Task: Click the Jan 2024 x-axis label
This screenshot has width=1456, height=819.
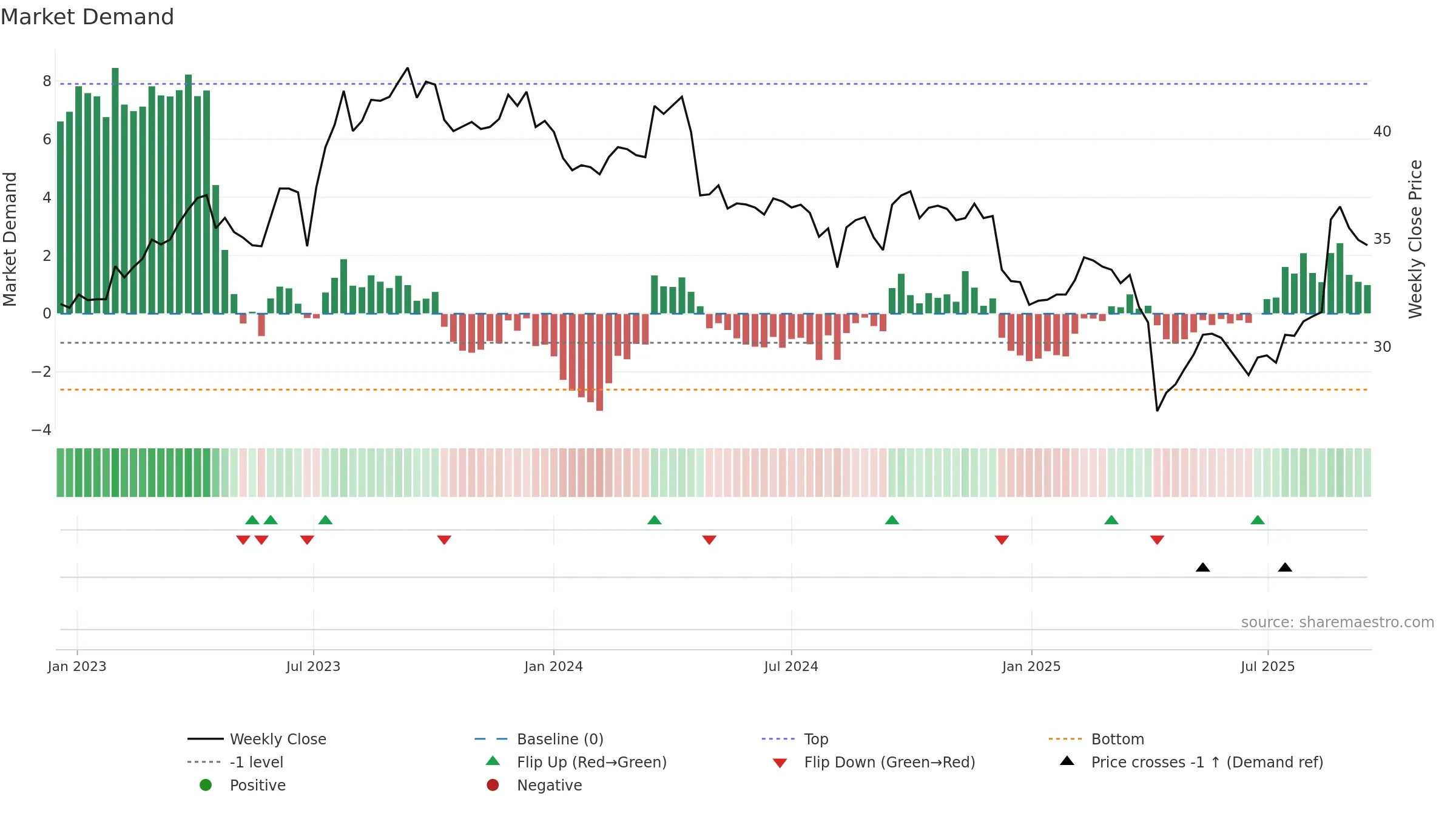Action: click(553, 666)
